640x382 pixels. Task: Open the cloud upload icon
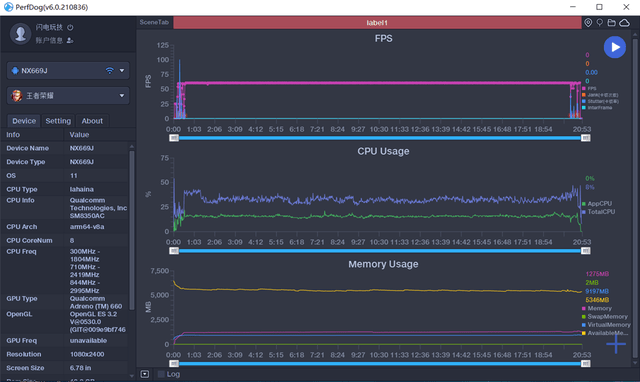tap(624, 23)
